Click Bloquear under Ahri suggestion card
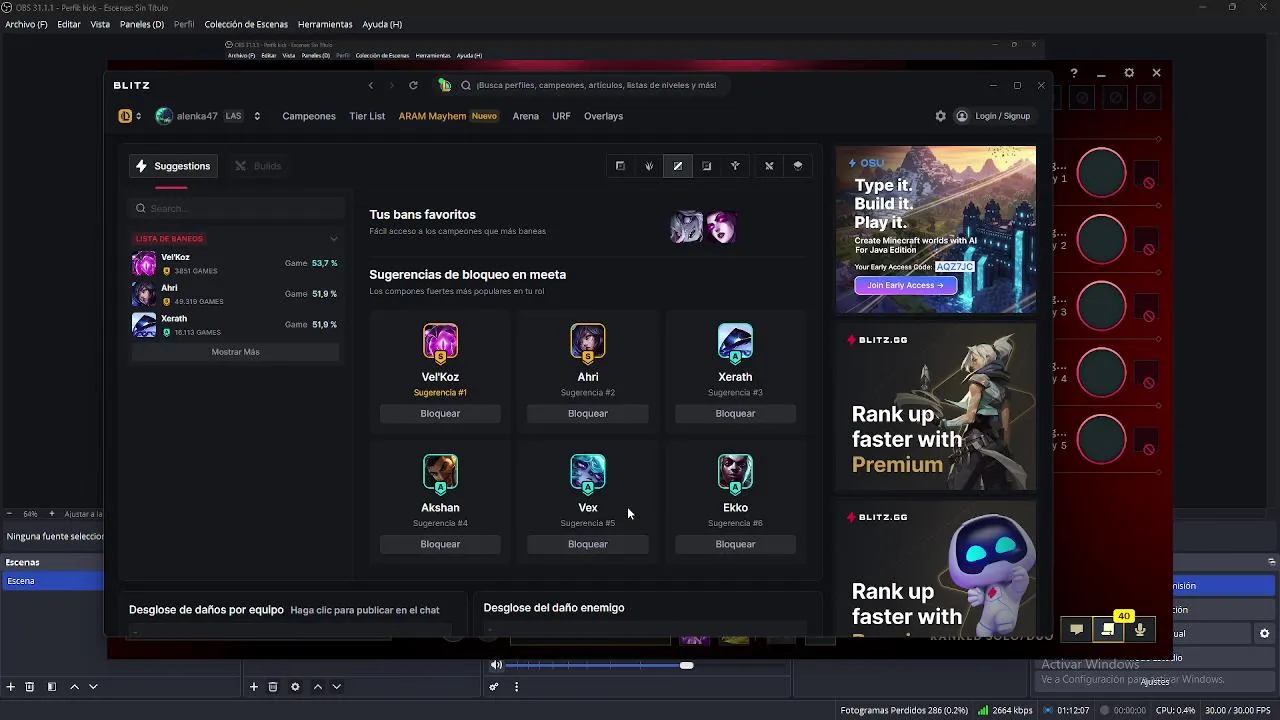The width and height of the screenshot is (1280, 720). click(588, 414)
